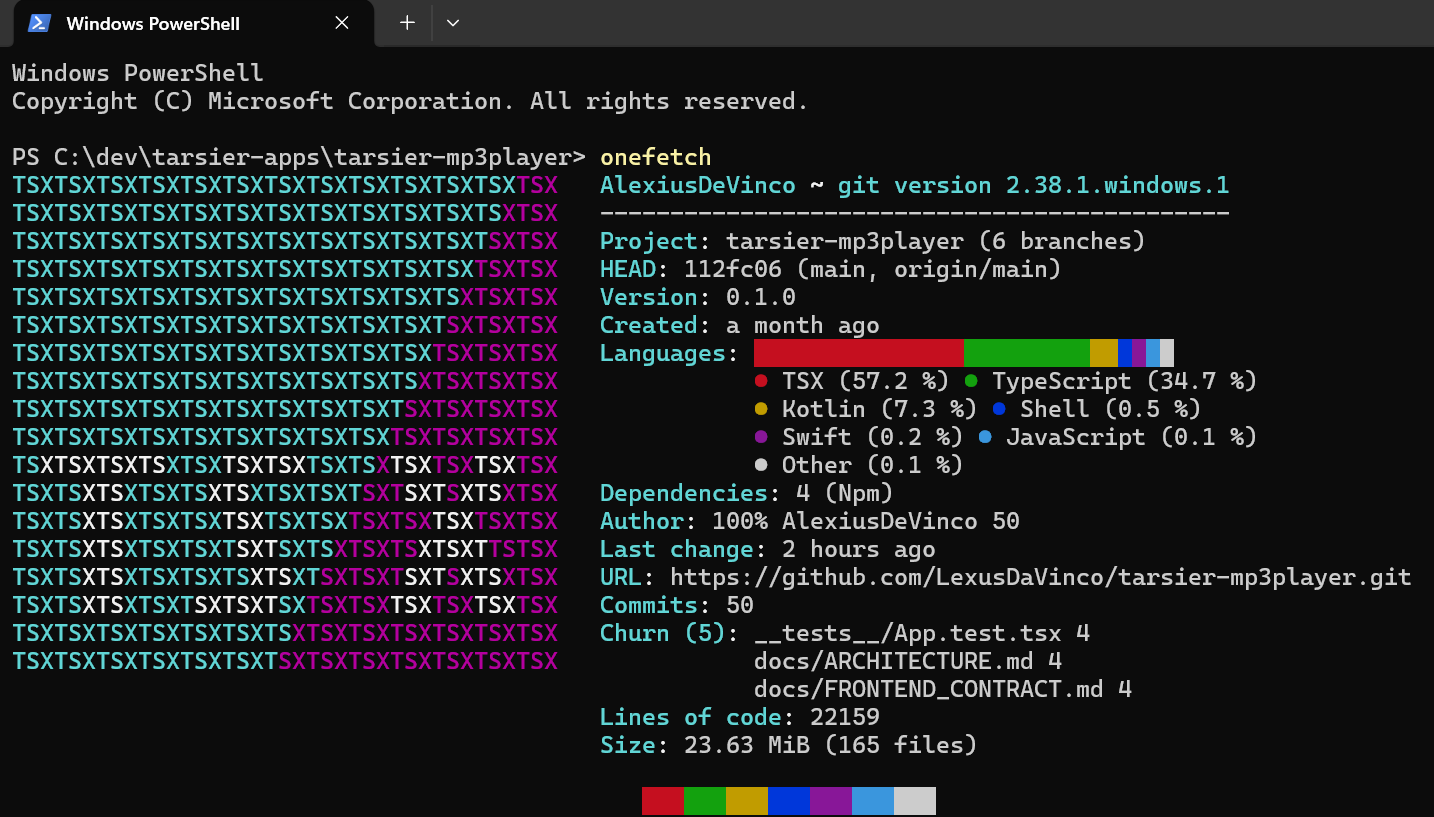This screenshot has width=1434, height=817.
Task: Click the Shell (0.5 %) text
Action: click(x=1111, y=409)
